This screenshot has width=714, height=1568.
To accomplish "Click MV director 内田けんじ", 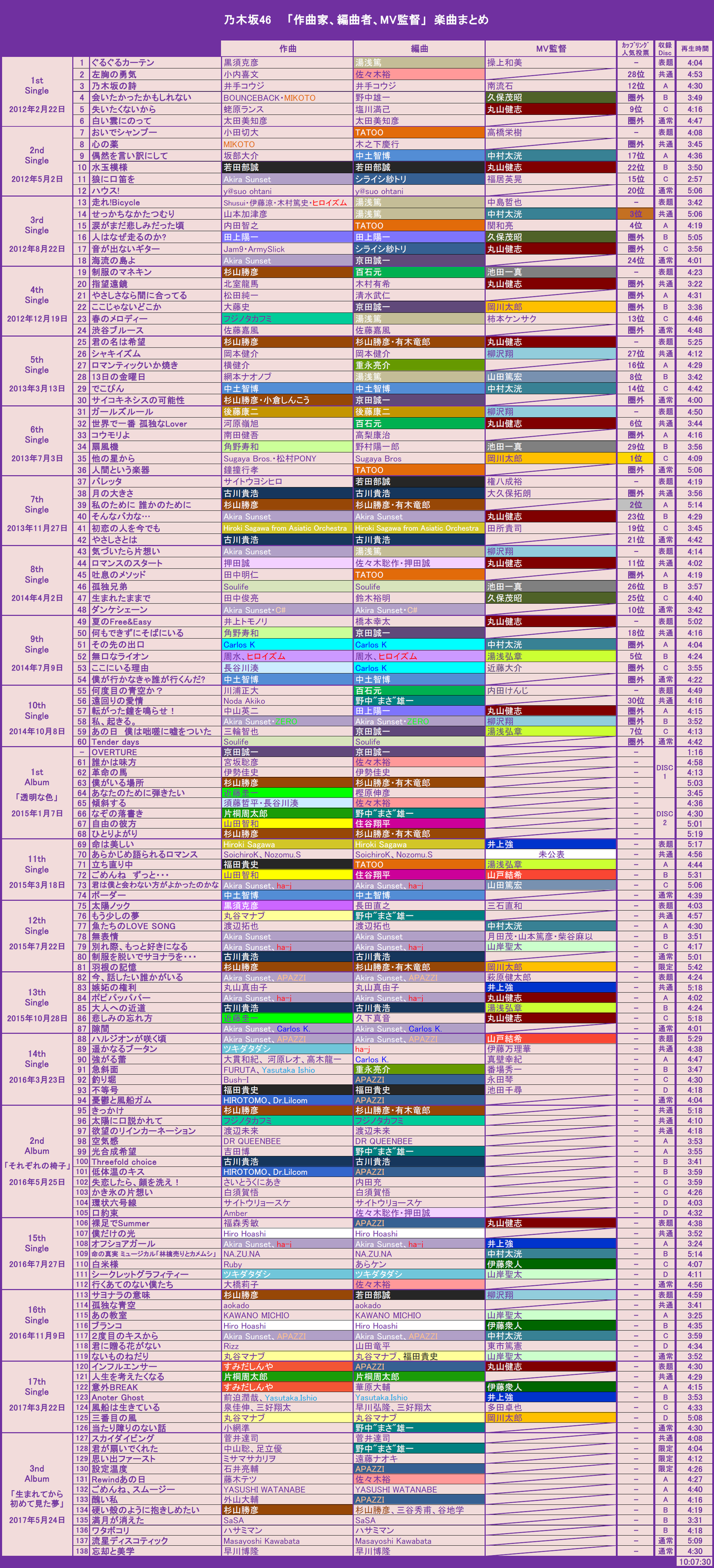I will [x=508, y=691].
